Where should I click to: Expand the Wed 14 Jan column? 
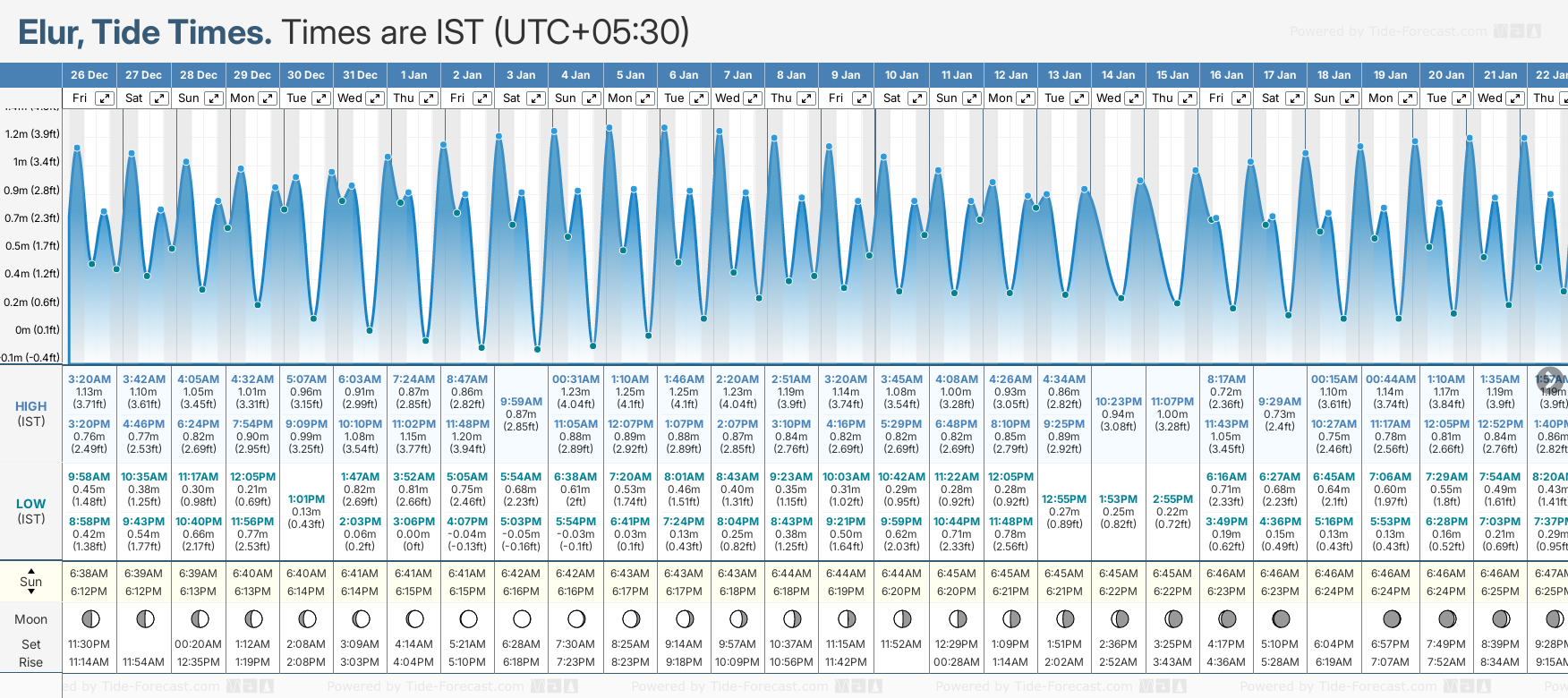[x=1133, y=98]
